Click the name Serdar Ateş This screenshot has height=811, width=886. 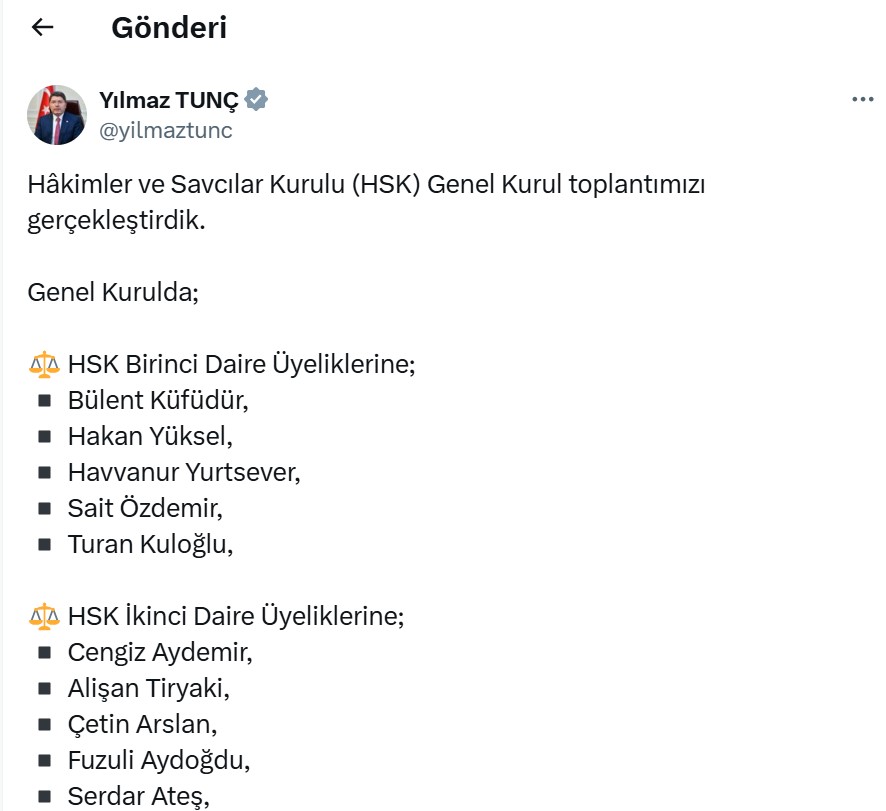138,796
